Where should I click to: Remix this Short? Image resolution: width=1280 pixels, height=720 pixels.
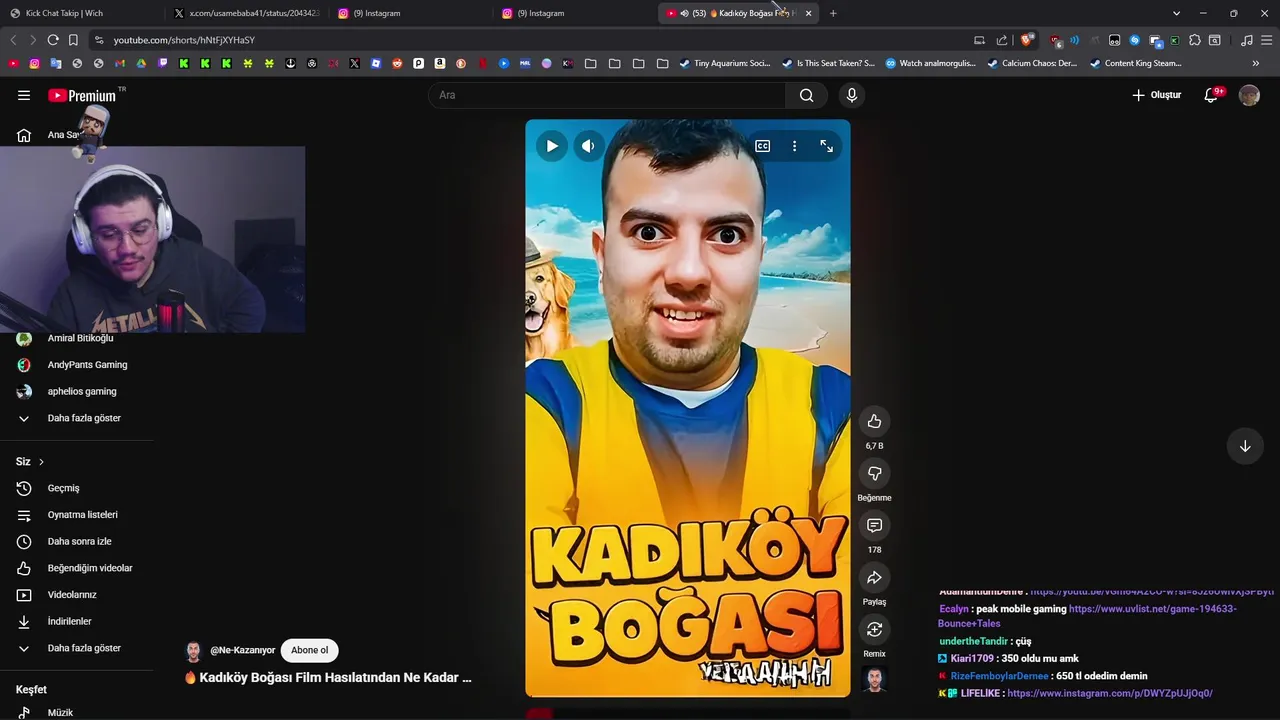pyautogui.click(x=874, y=629)
